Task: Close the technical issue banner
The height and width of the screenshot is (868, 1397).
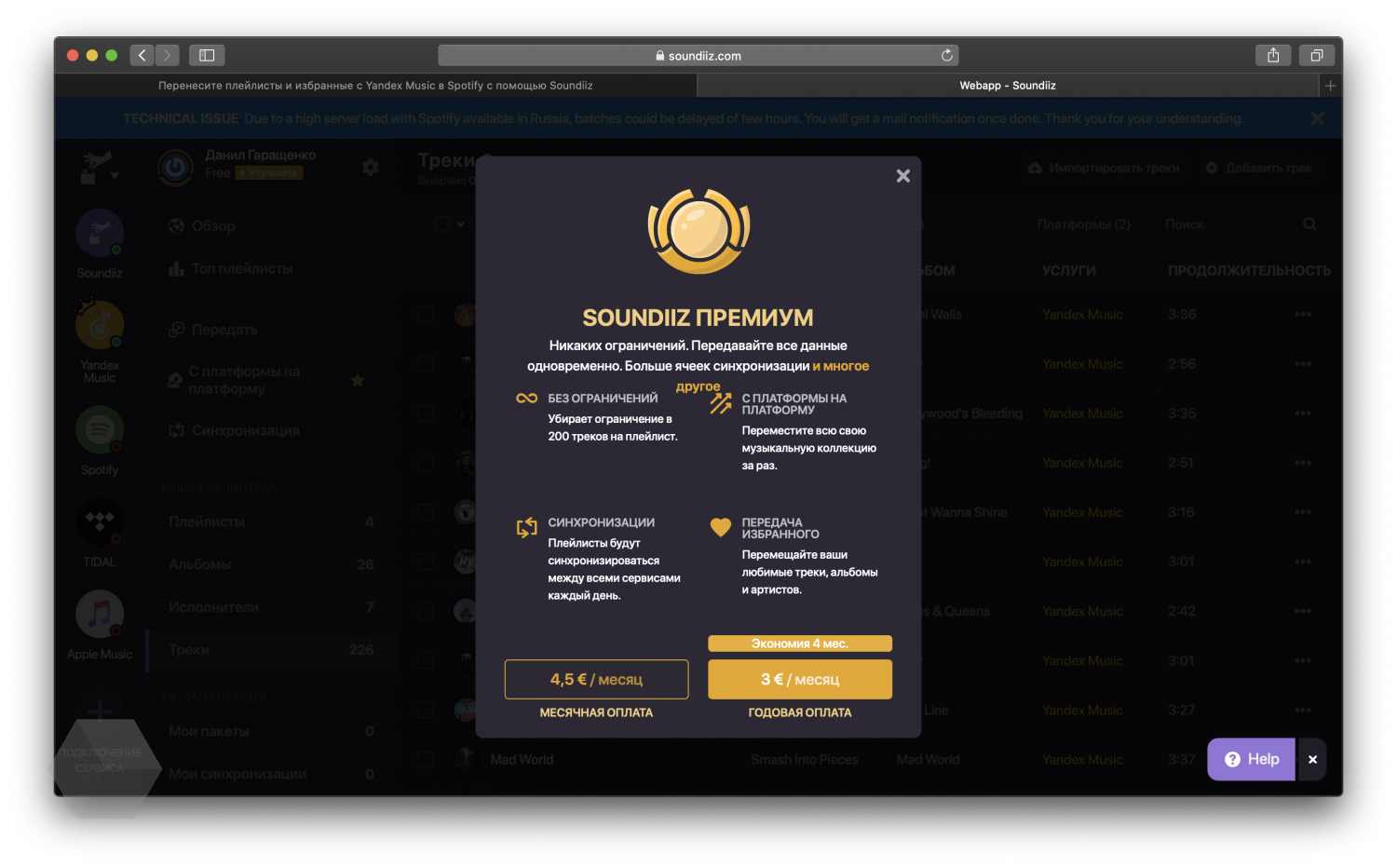Action: click(1317, 118)
